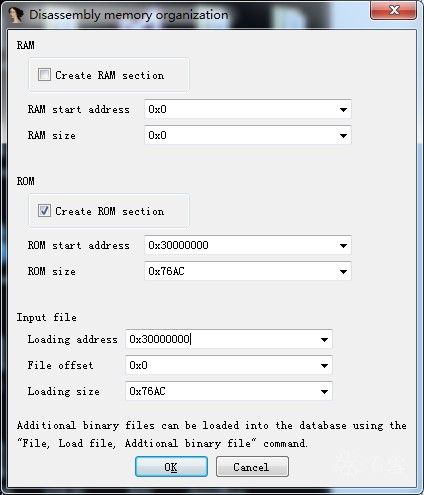
Task: Click the File offset input field
Action: (x=229, y=365)
